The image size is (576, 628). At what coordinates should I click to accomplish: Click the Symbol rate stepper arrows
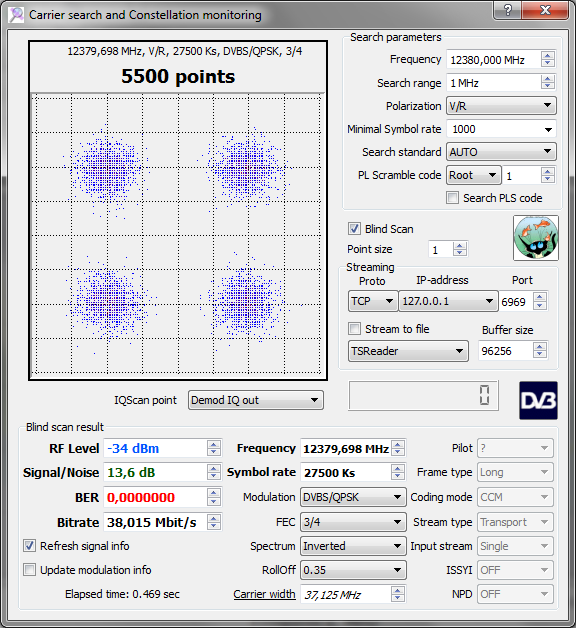[398, 473]
